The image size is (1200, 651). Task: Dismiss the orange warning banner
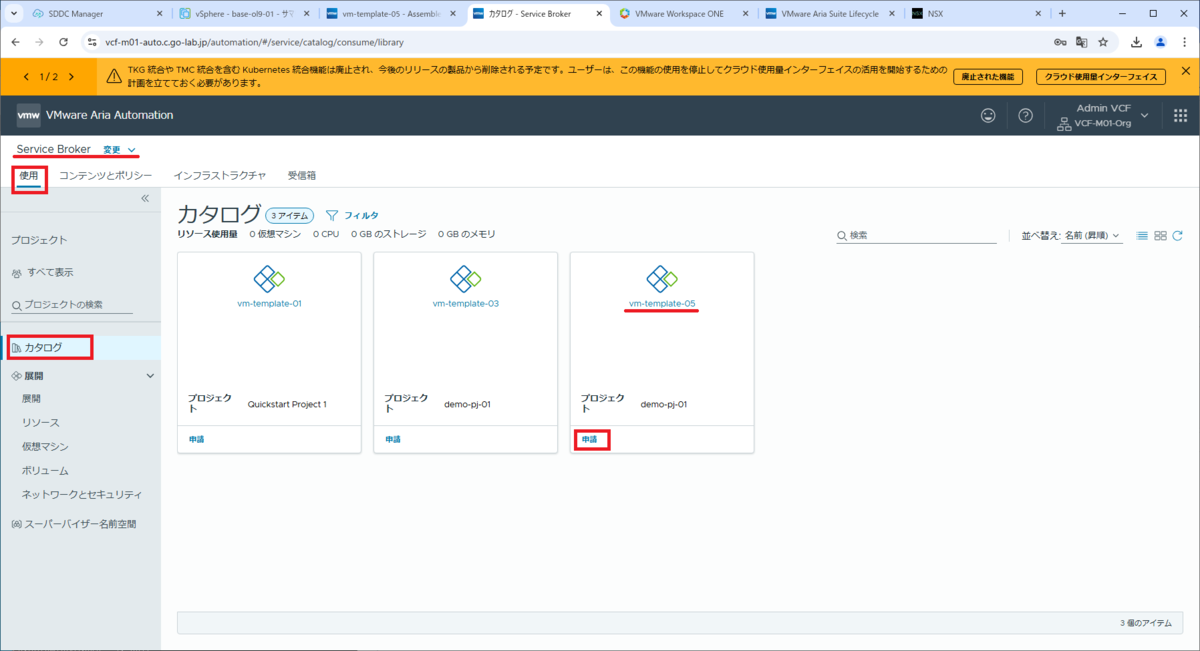(x=1186, y=71)
